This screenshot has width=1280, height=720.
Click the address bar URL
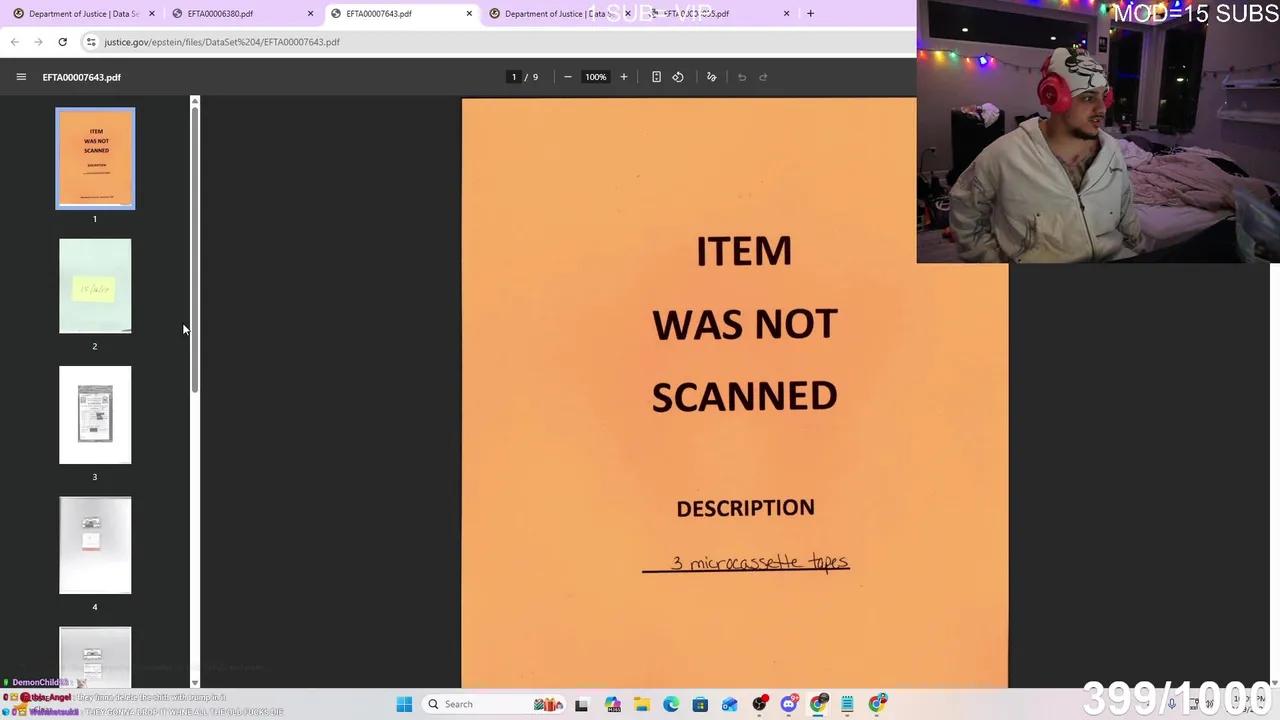222,42
